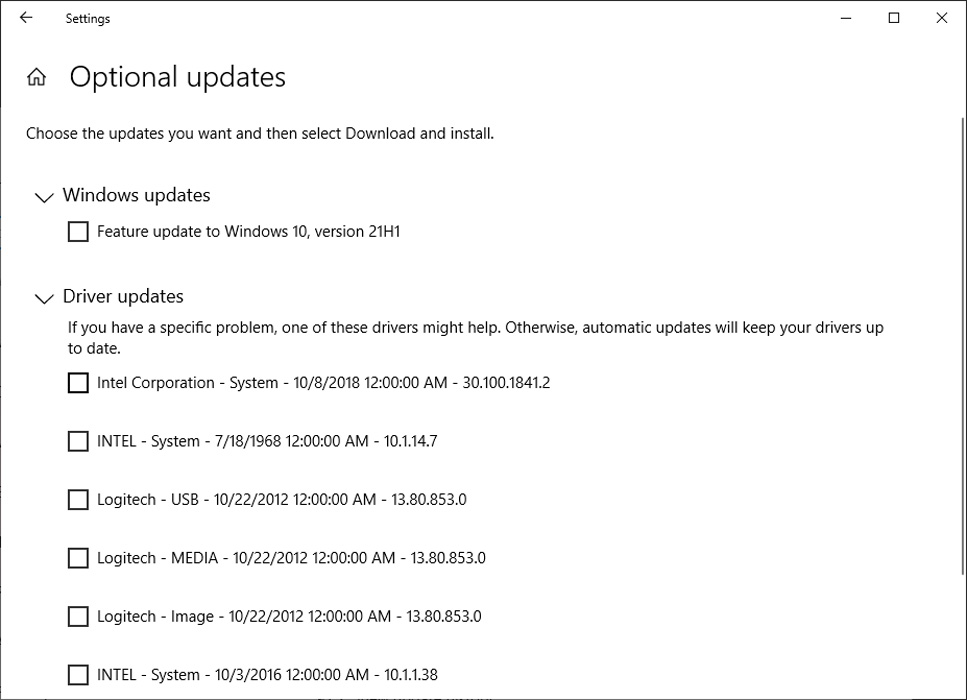Click Logitech Image 10/22/2012 label text

point(289,617)
